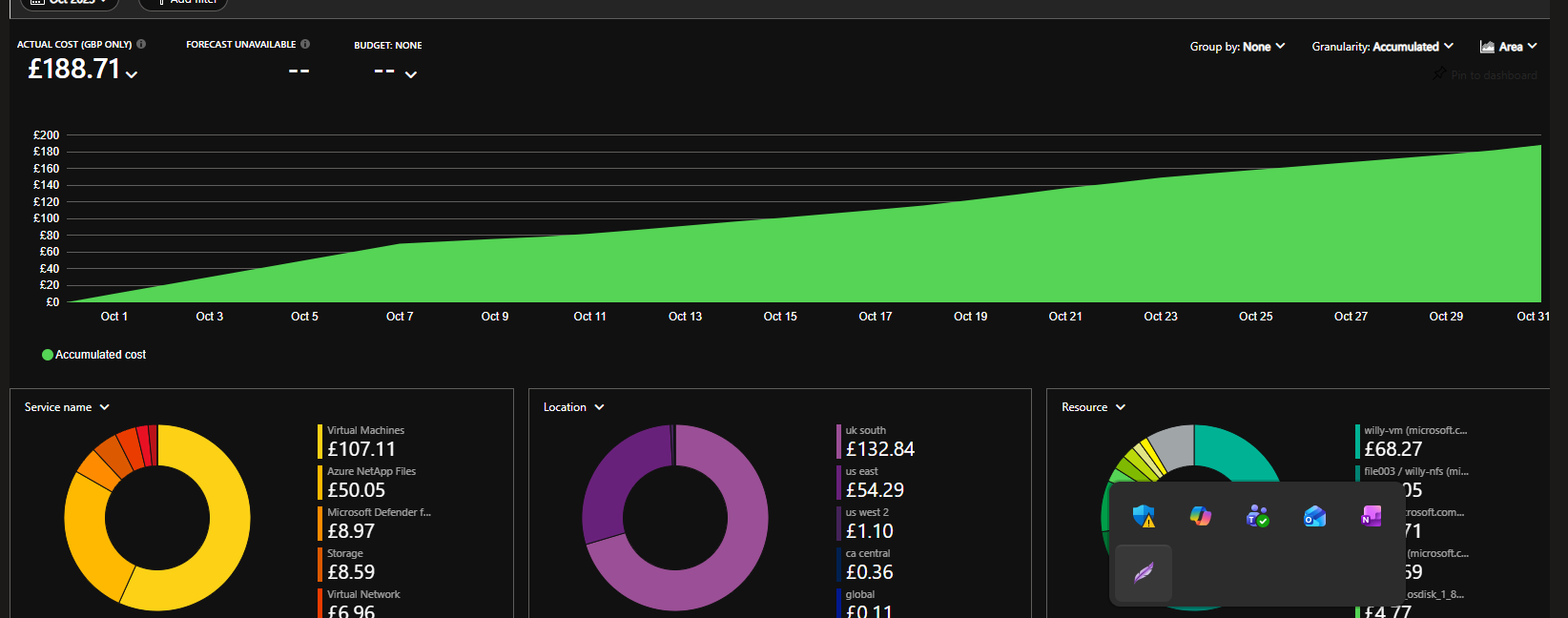Expand the £188.71 actual cost chevron
This screenshot has height=618, width=1568.
[x=132, y=74]
